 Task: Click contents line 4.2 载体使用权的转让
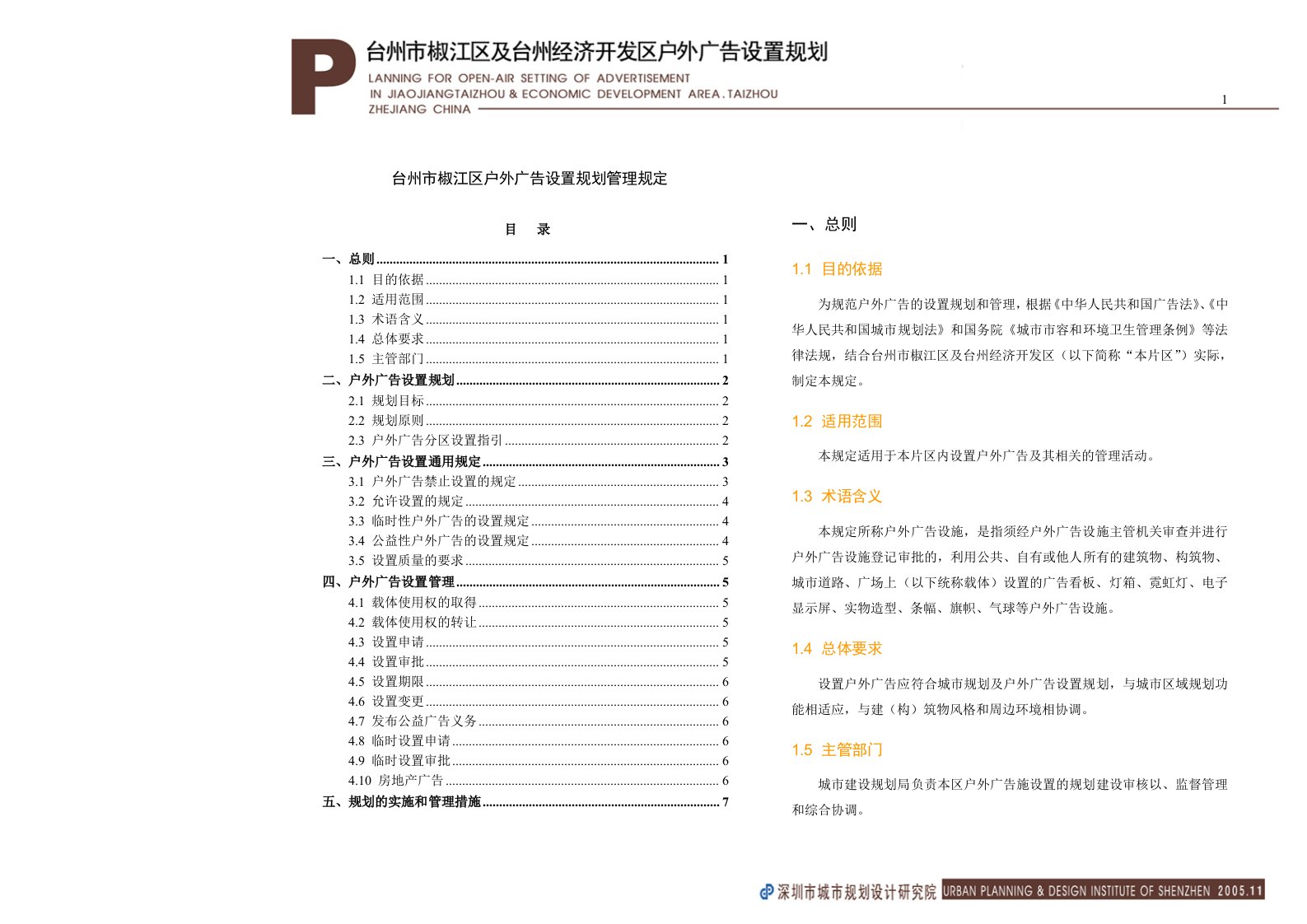tap(538, 623)
